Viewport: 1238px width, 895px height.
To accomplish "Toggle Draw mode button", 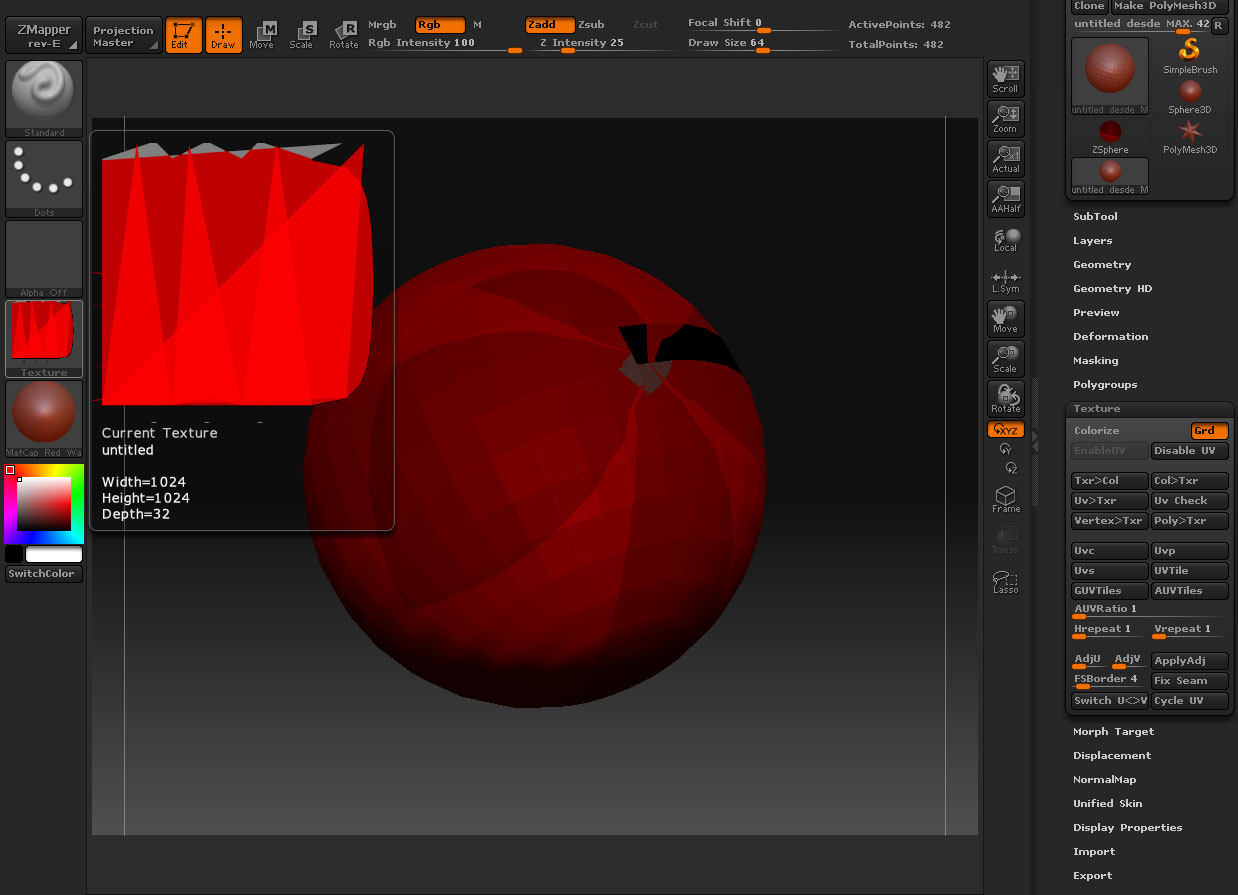I will click(223, 35).
